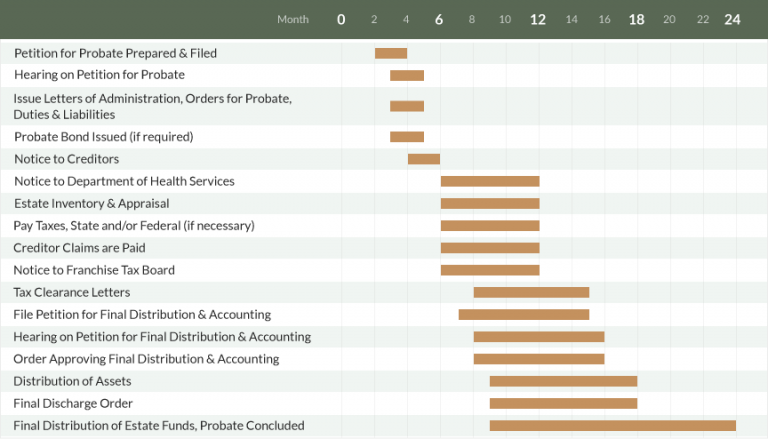Click the Estate Inventory & Appraisal bar
Viewport: 768px width, 439px height.
pos(490,203)
